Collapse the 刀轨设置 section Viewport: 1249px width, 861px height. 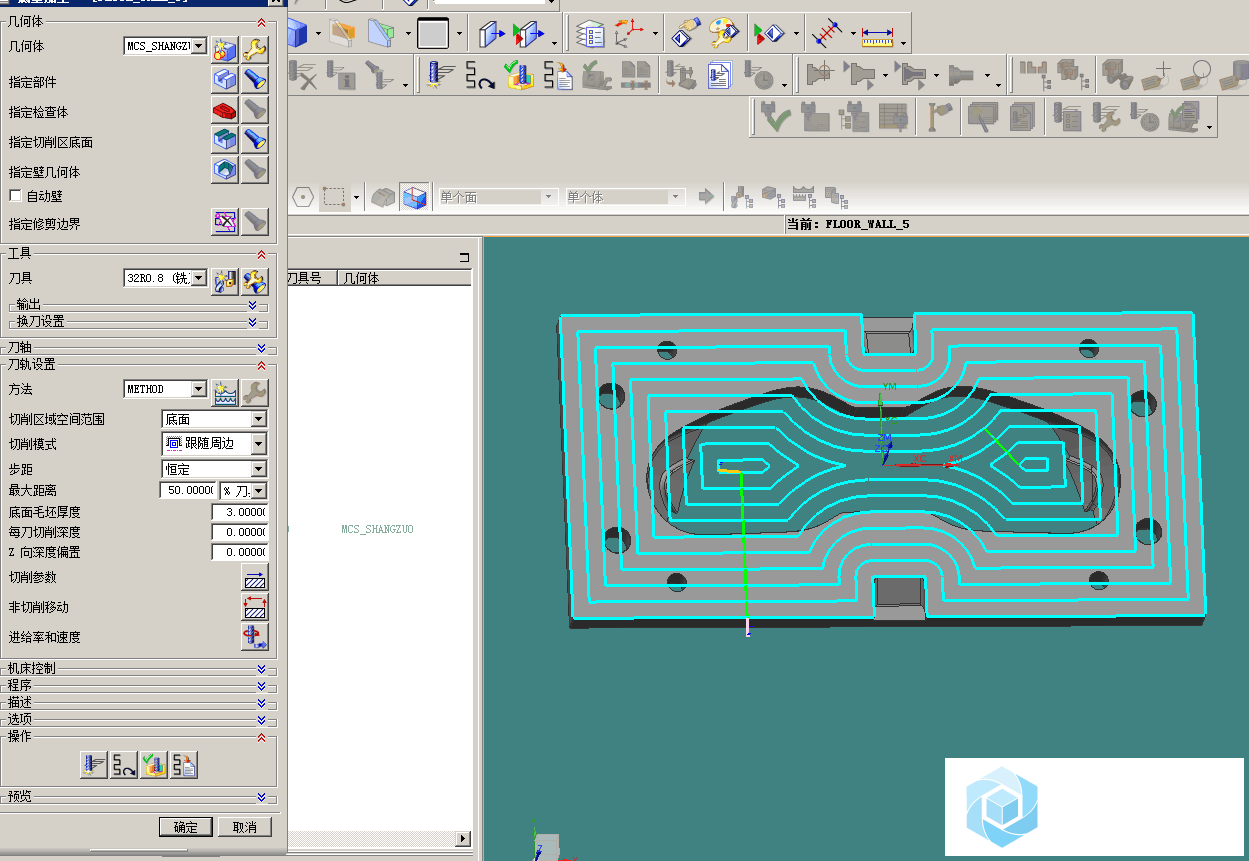pos(261,364)
